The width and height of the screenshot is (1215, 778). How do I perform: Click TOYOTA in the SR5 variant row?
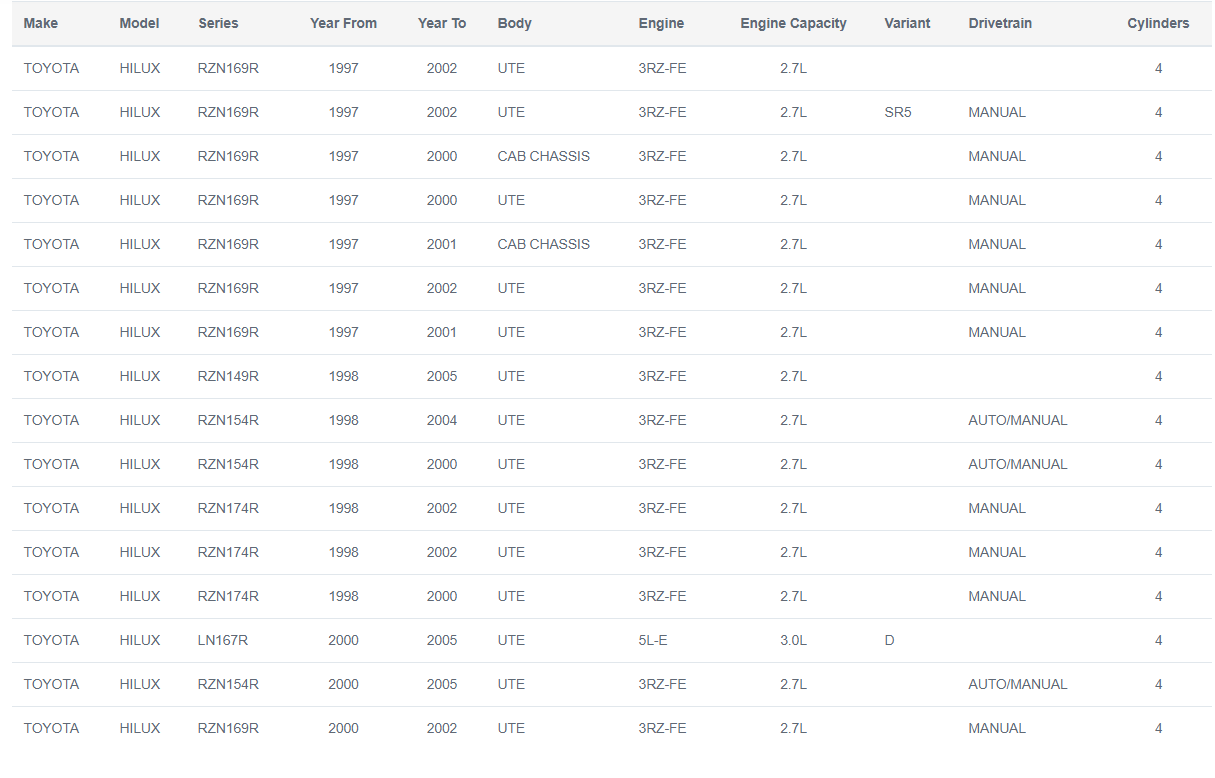pos(51,112)
